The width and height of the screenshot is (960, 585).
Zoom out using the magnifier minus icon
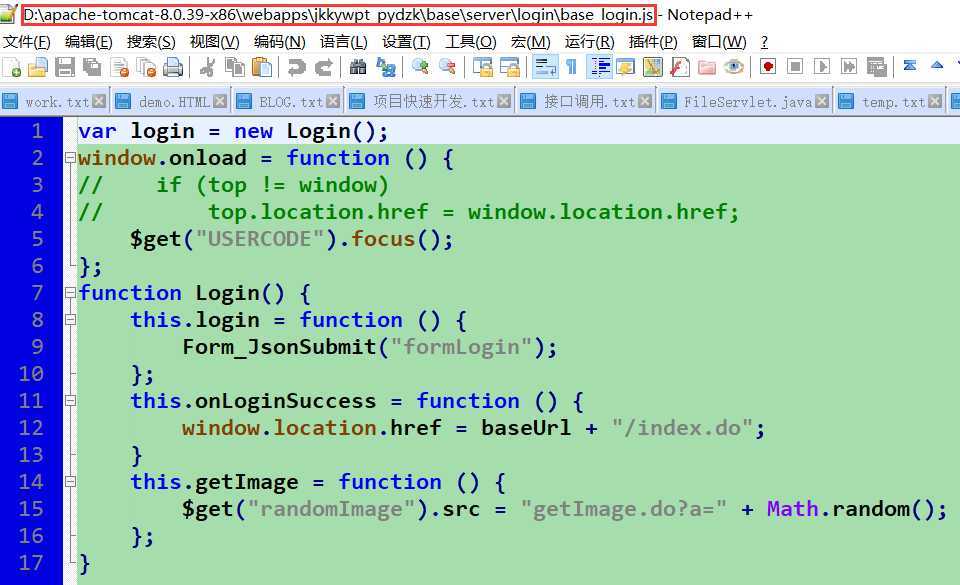point(448,67)
